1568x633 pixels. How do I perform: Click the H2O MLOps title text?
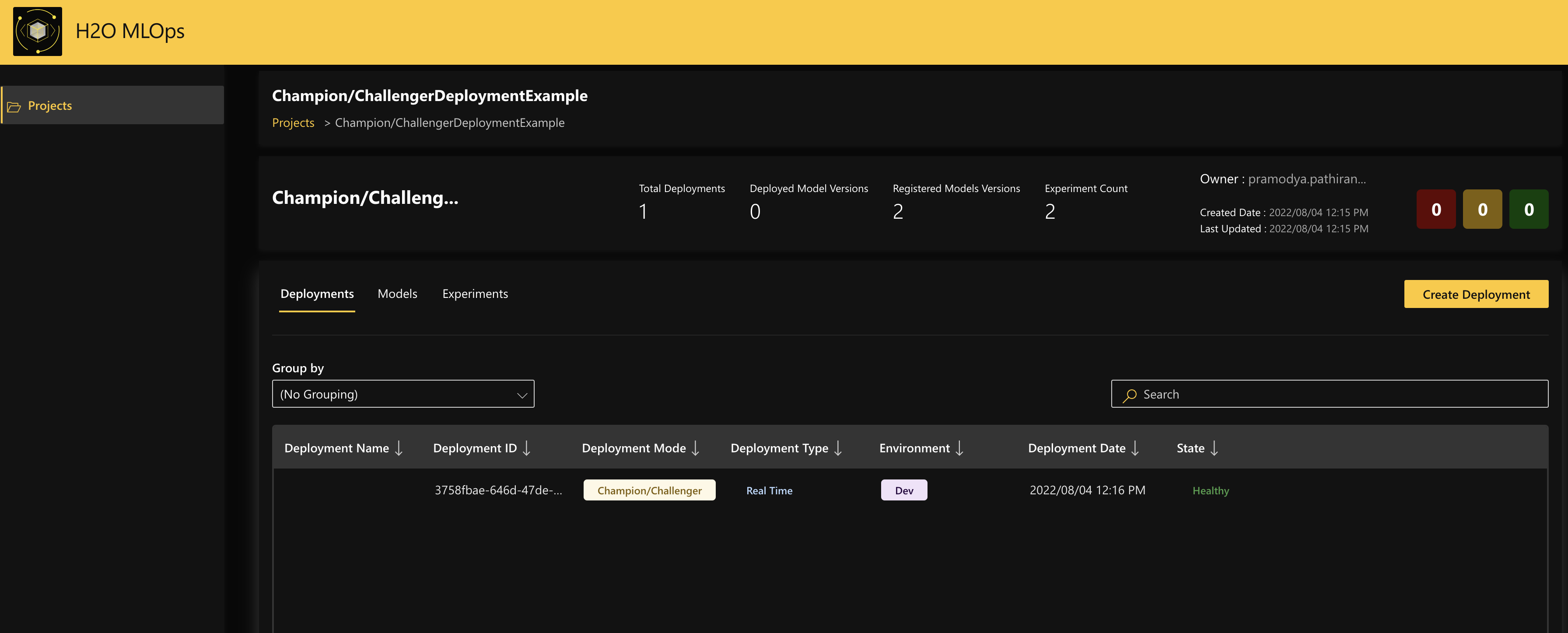[129, 31]
